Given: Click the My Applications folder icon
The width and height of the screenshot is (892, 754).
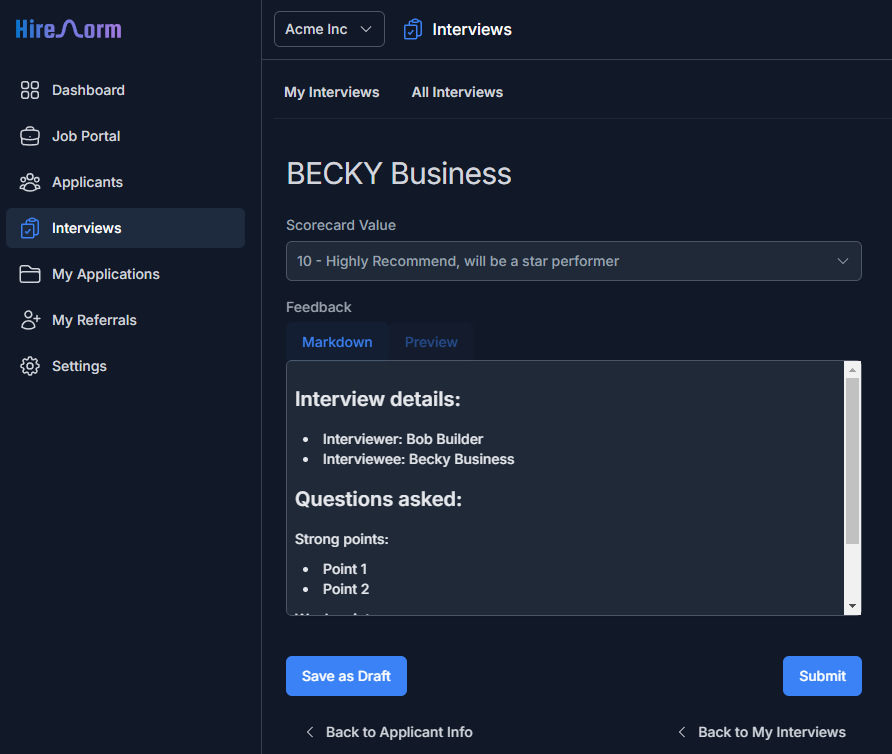Looking at the screenshot, I should tap(30, 274).
